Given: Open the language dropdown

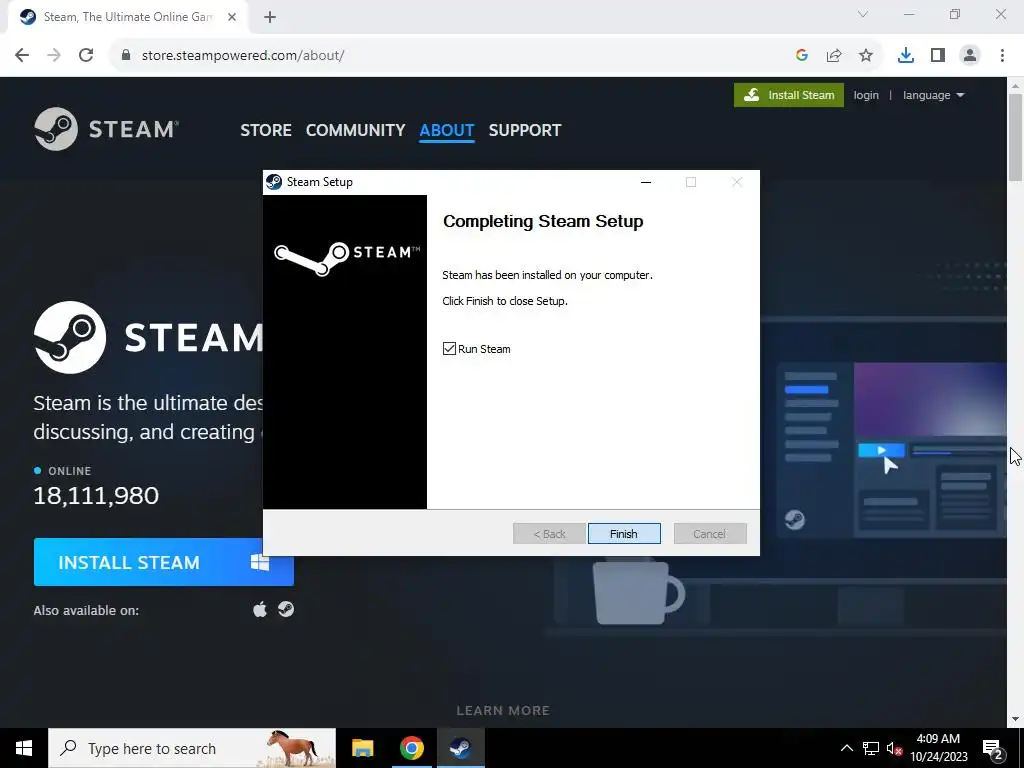Looking at the screenshot, I should pos(933,95).
